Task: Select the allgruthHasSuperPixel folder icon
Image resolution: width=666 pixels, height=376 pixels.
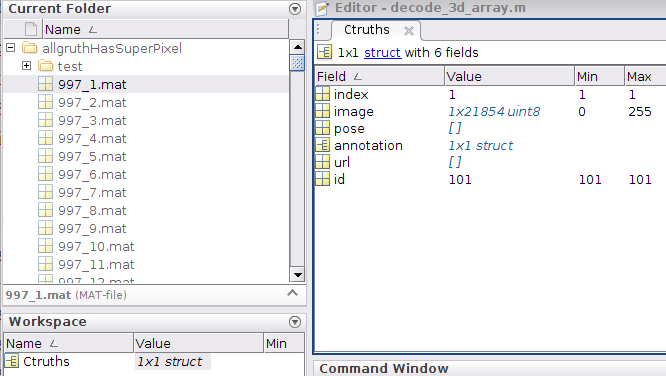Action: tap(29, 48)
